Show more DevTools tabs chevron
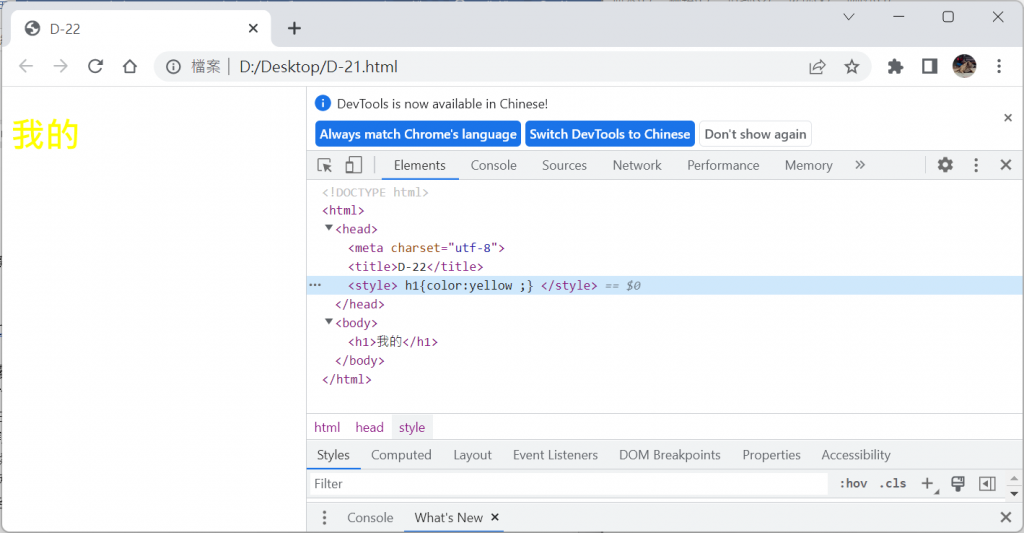The height and width of the screenshot is (533, 1024). click(860, 165)
